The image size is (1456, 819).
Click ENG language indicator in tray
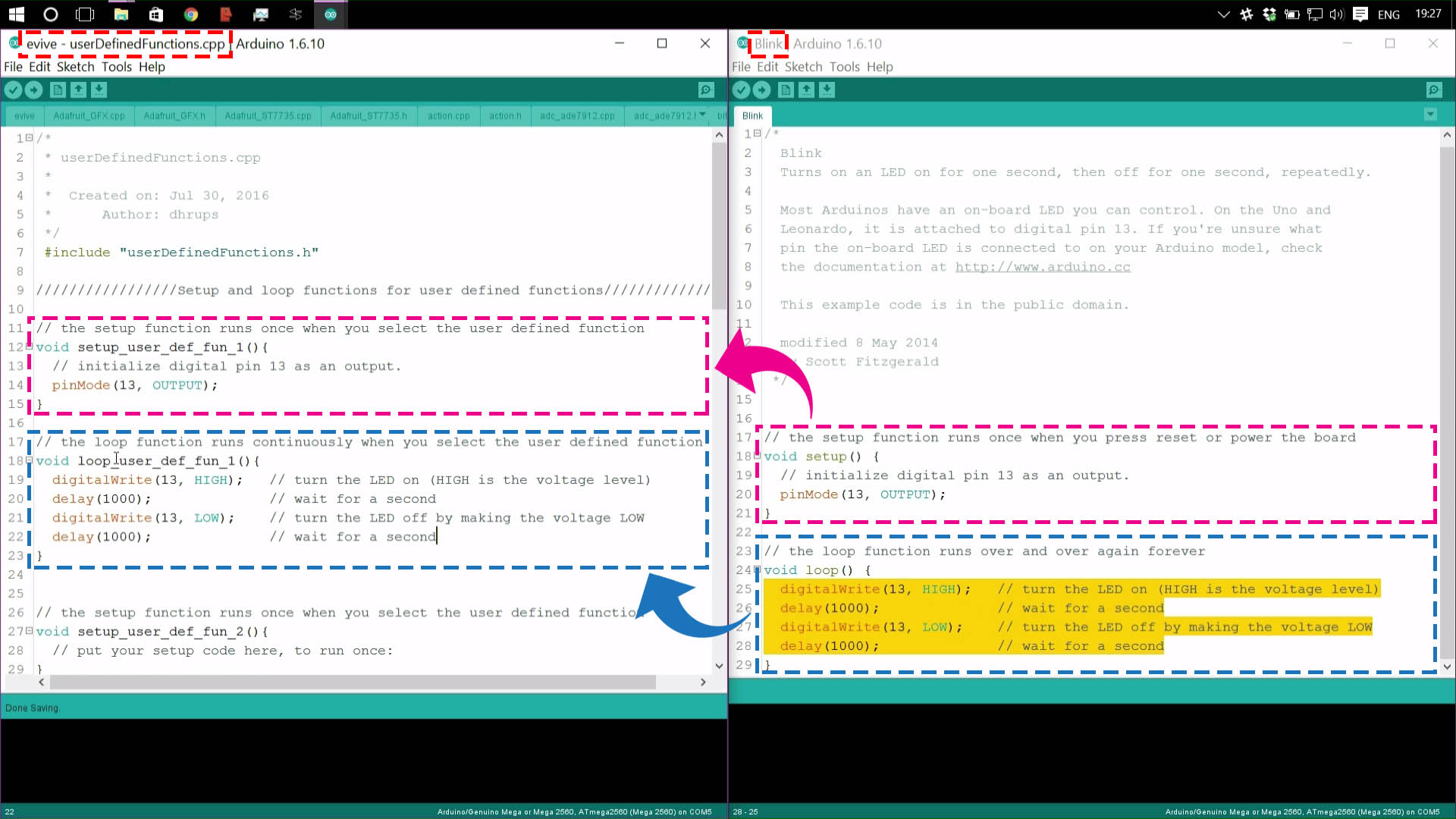[x=1389, y=14]
